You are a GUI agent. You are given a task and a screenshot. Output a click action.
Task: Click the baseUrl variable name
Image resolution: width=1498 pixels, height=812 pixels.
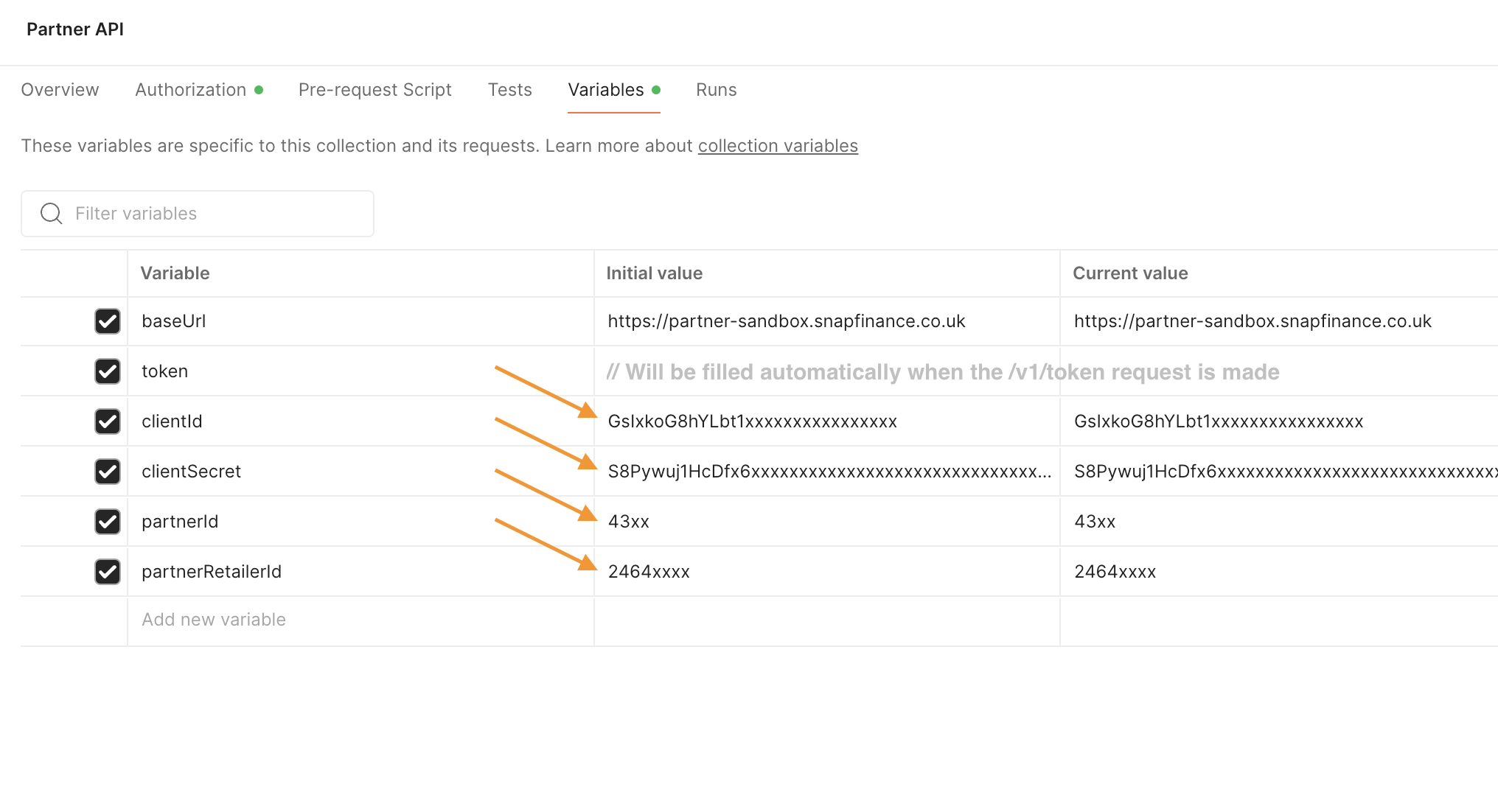(x=173, y=321)
